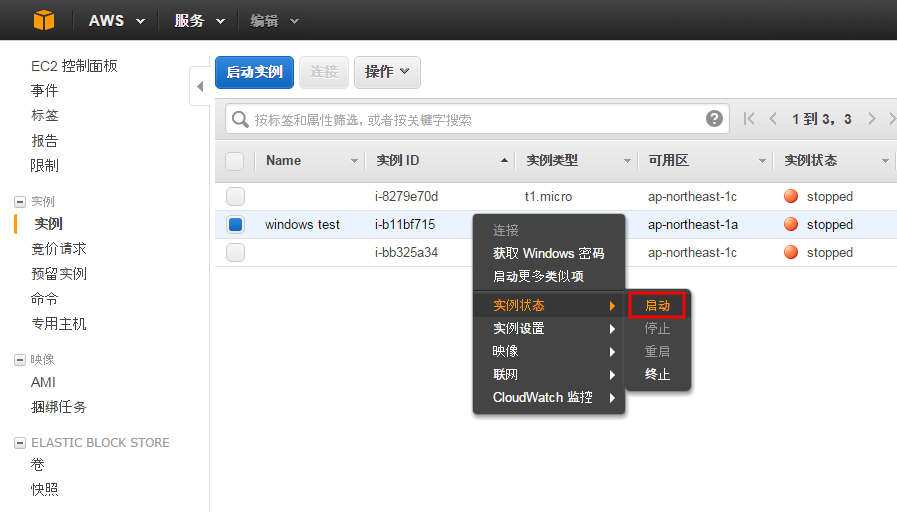Go to next page of results
Image resolution: width=897 pixels, height=512 pixels.
click(871, 119)
